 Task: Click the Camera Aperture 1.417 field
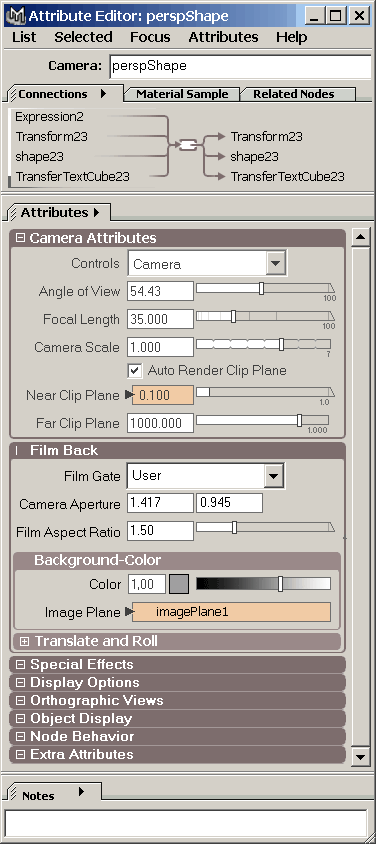[160, 503]
